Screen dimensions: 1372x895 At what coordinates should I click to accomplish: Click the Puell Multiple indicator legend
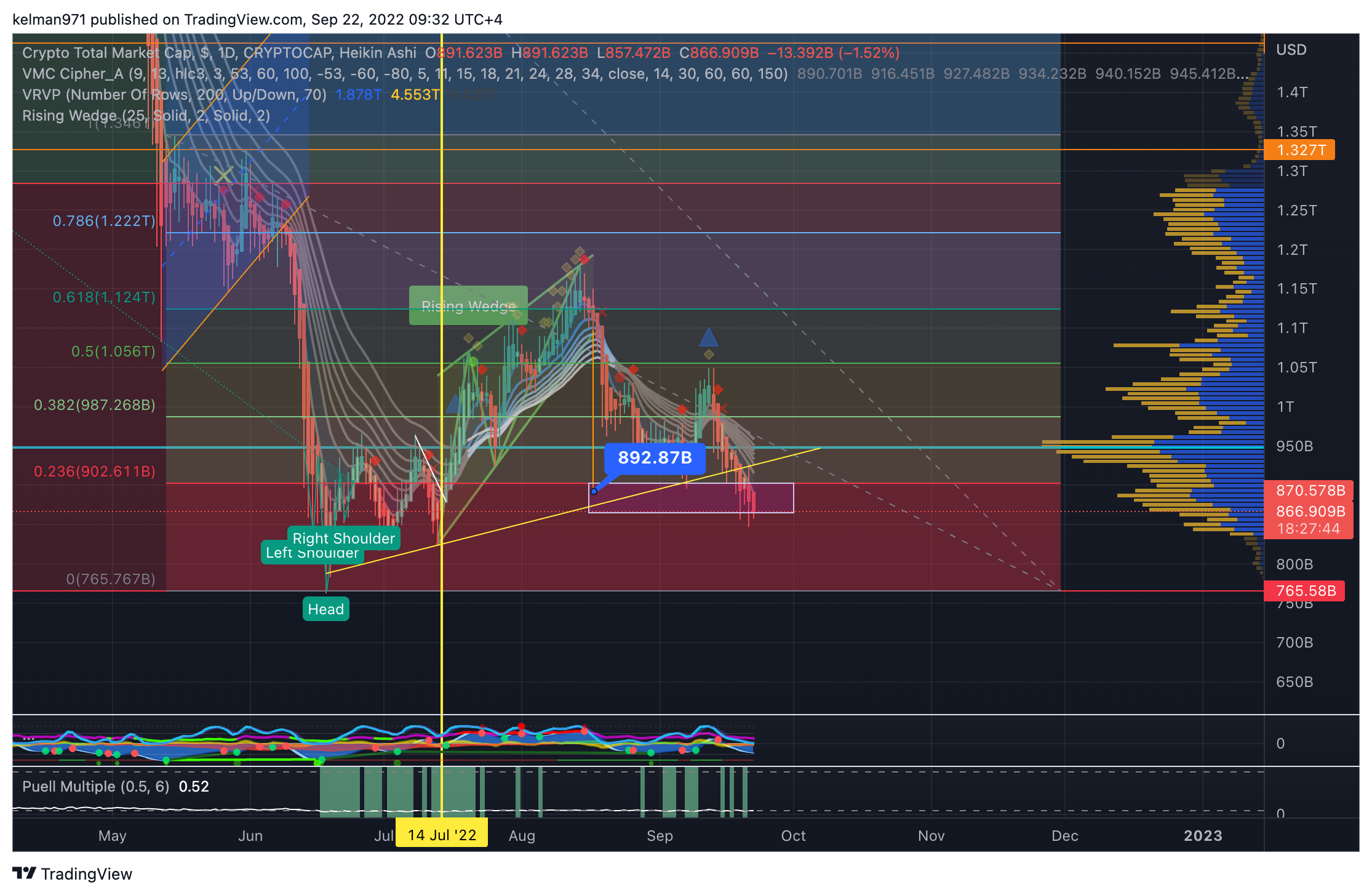click(95, 787)
